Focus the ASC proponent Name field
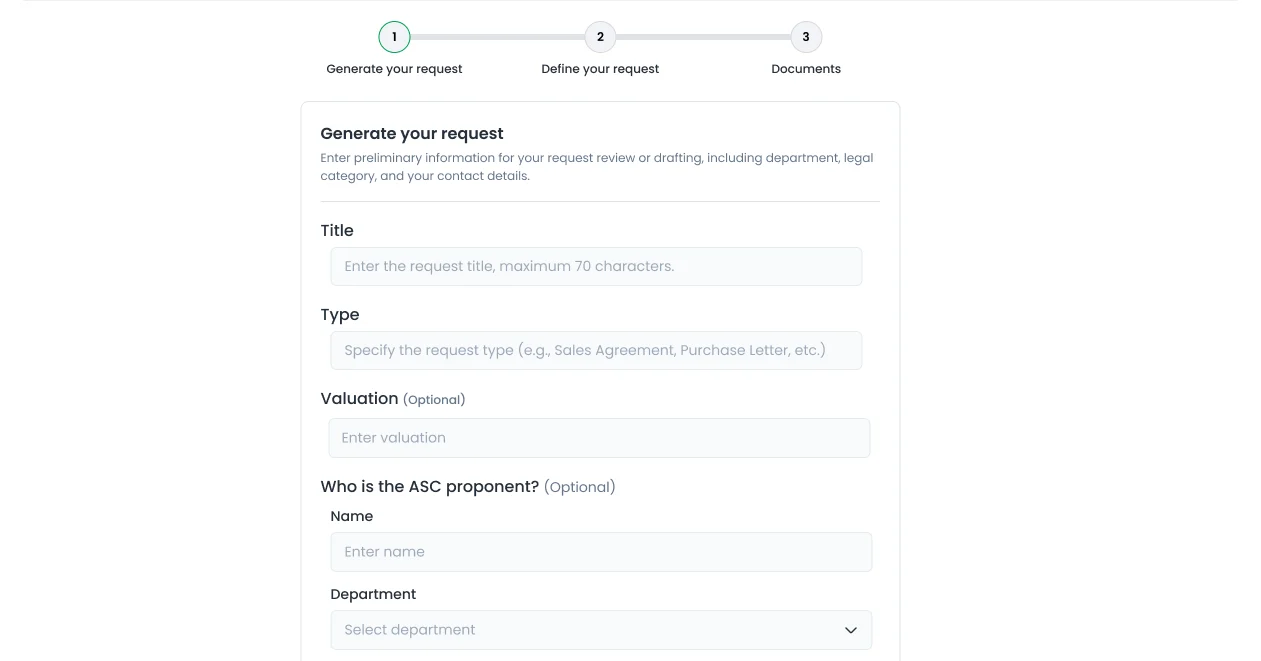1261x661 pixels. pos(601,552)
